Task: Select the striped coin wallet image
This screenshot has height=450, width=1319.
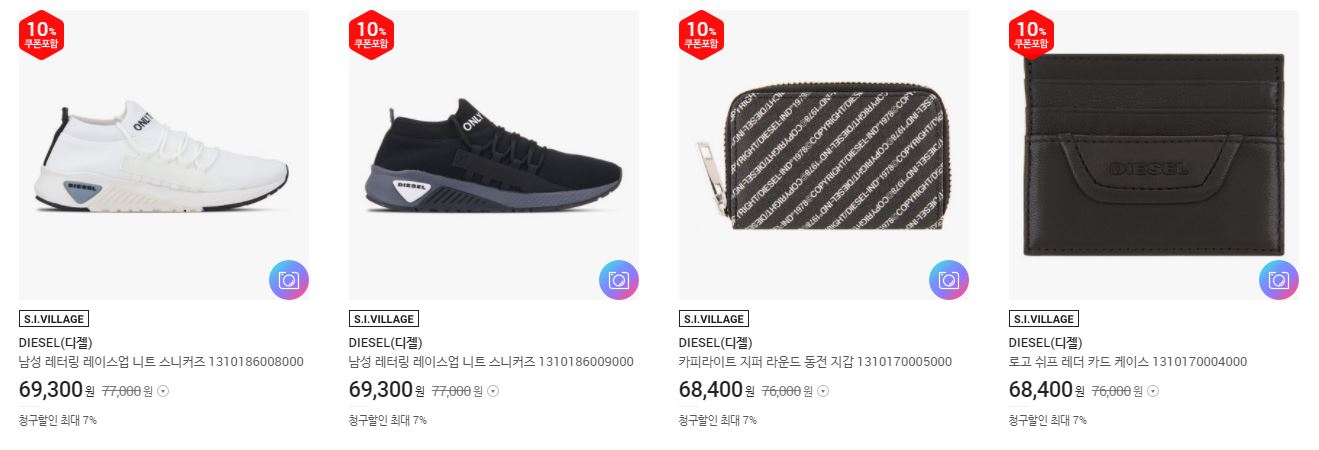Action: coord(824,155)
